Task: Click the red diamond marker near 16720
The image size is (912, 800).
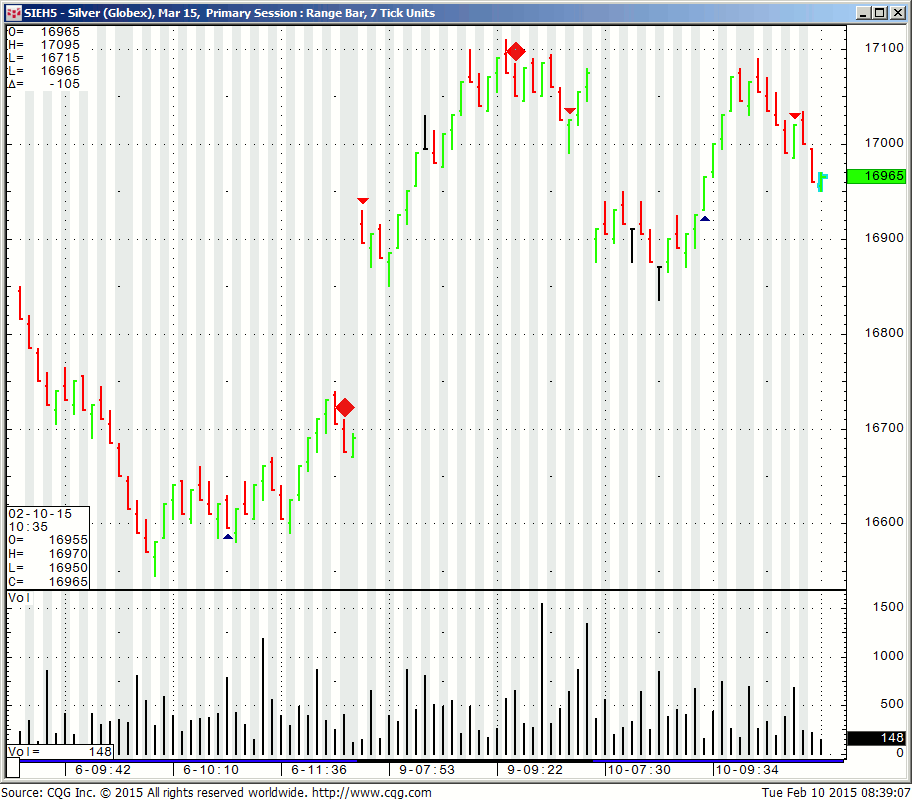Action: (345, 407)
